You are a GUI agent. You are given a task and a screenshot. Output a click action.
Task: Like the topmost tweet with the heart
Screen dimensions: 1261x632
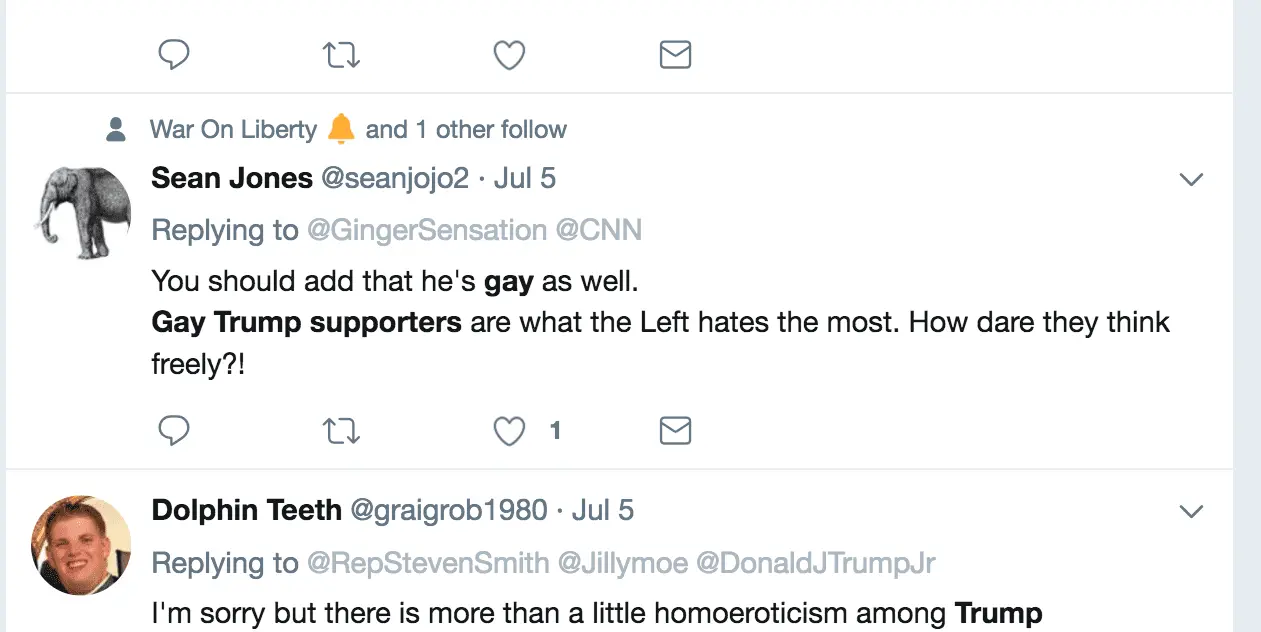[x=510, y=55]
